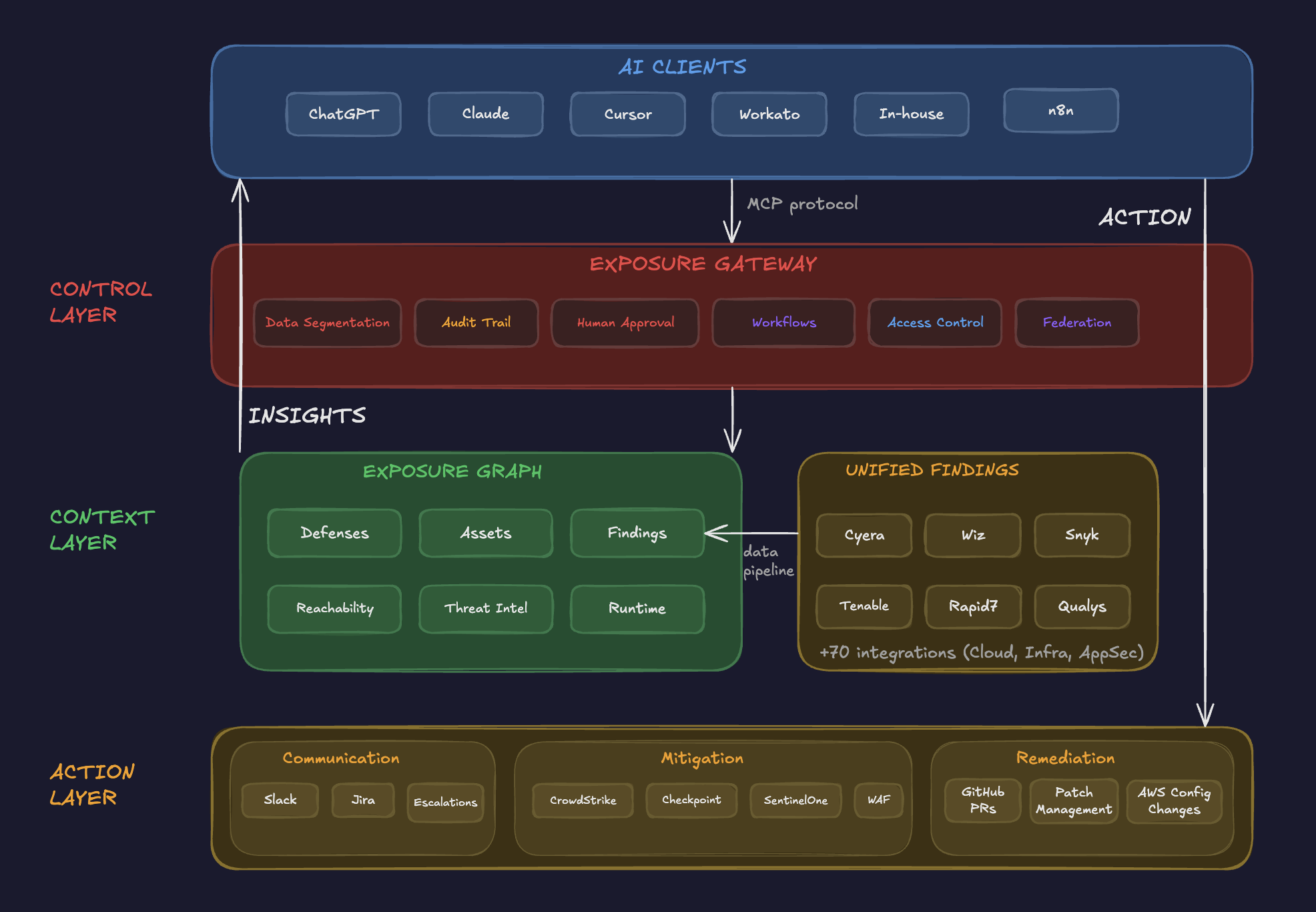Viewport: 1316px width, 912px height.
Task: Select the Rapid7 integration box
Action: coord(972,606)
